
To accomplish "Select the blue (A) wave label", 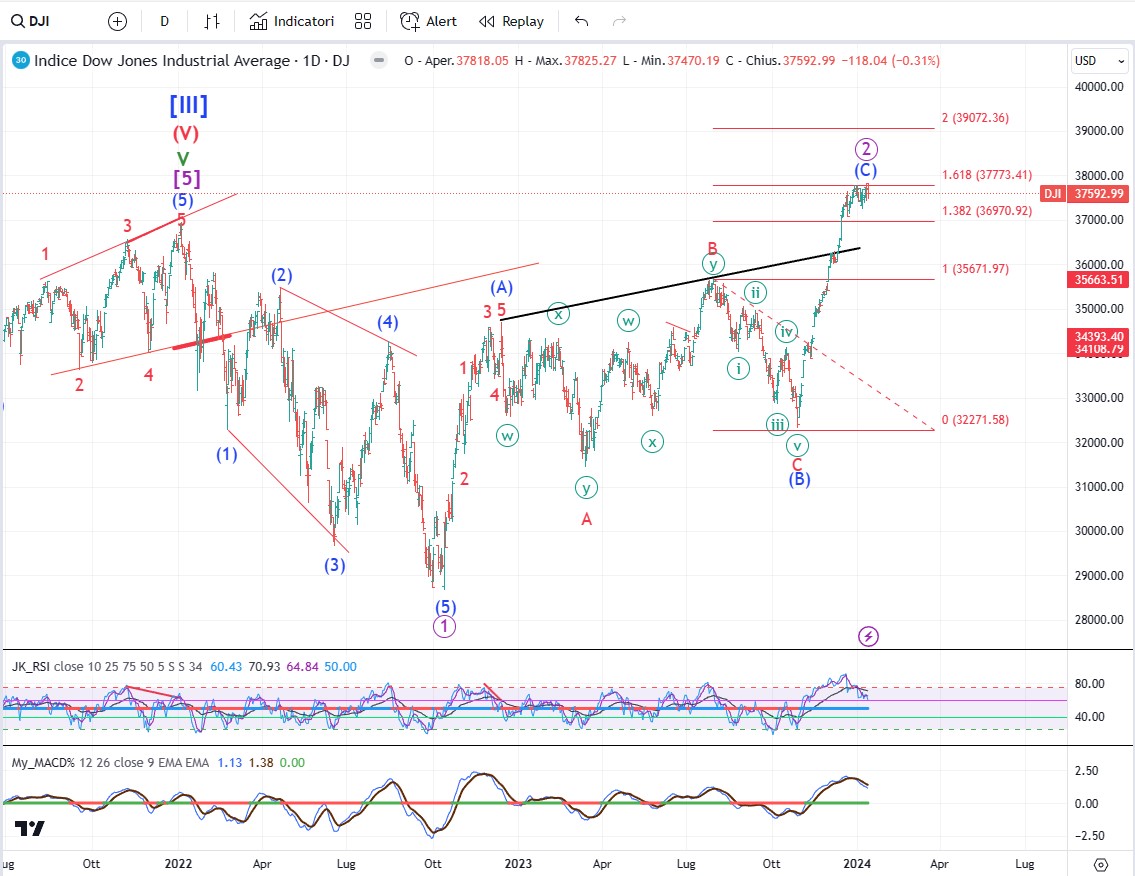I will pos(502,288).
